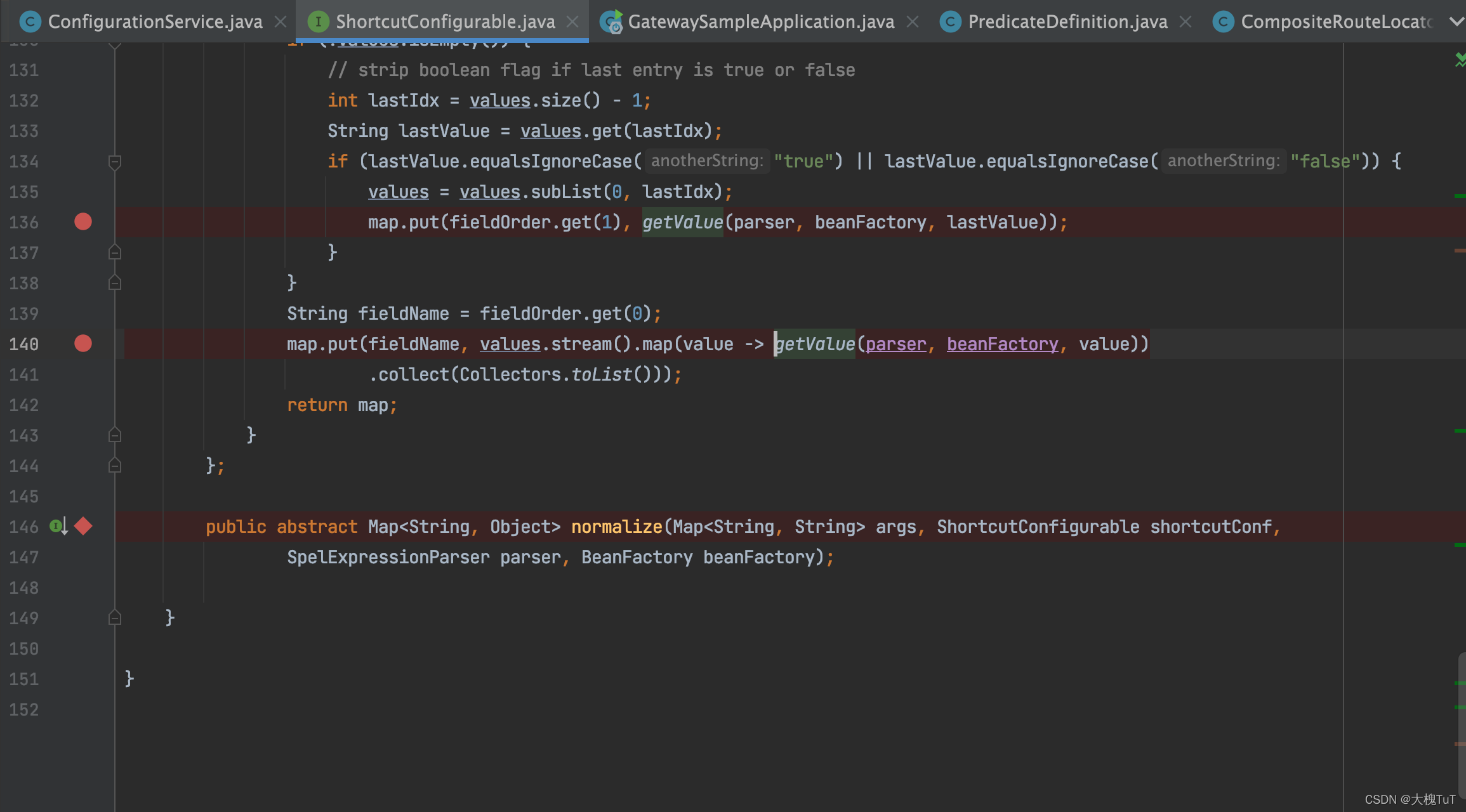
Task: Close the PredicateDefinition.java tab
Action: [1185, 22]
